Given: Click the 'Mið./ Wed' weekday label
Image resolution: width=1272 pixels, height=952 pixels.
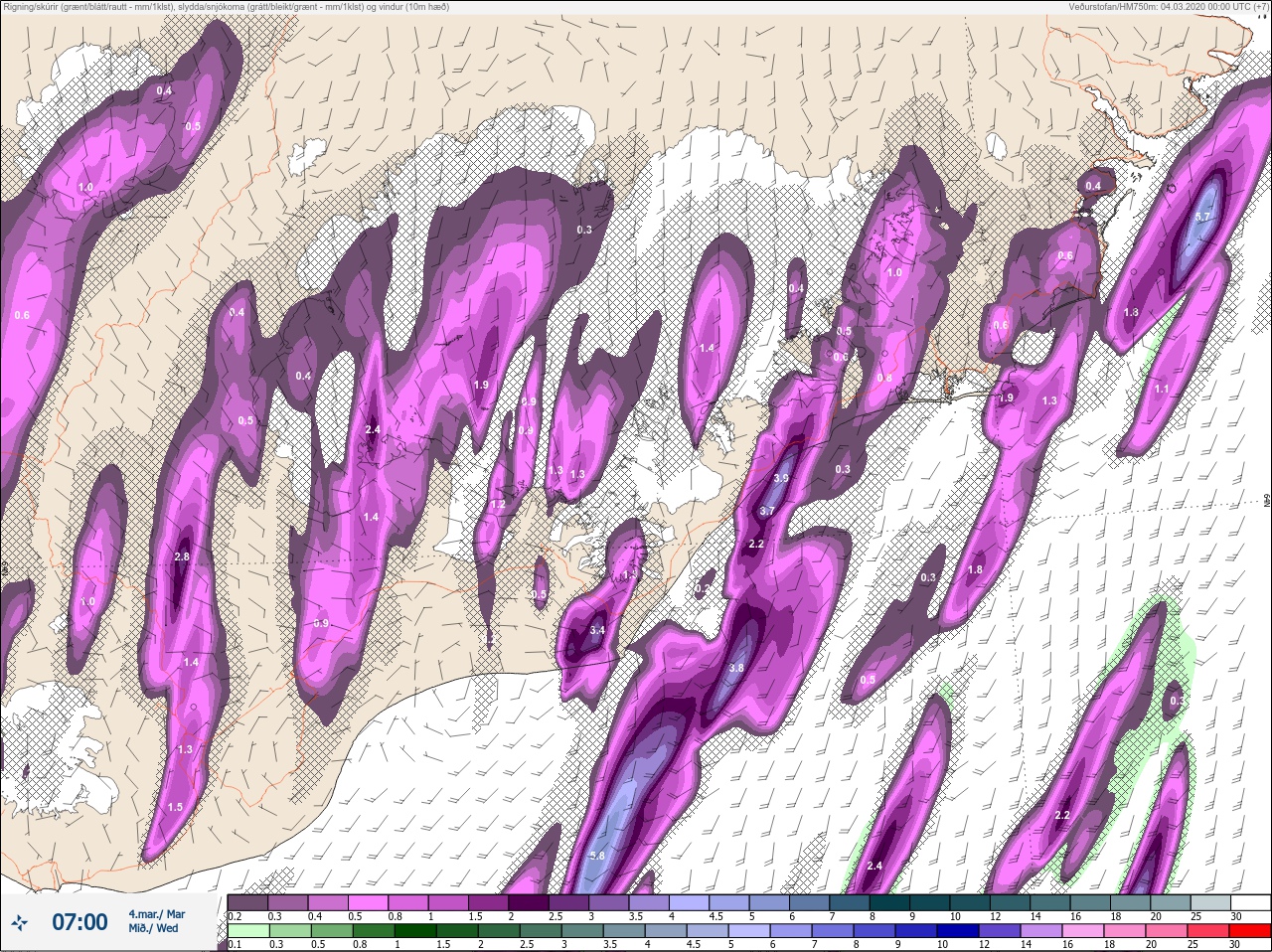Looking at the screenshot, I should coord(153,928).
